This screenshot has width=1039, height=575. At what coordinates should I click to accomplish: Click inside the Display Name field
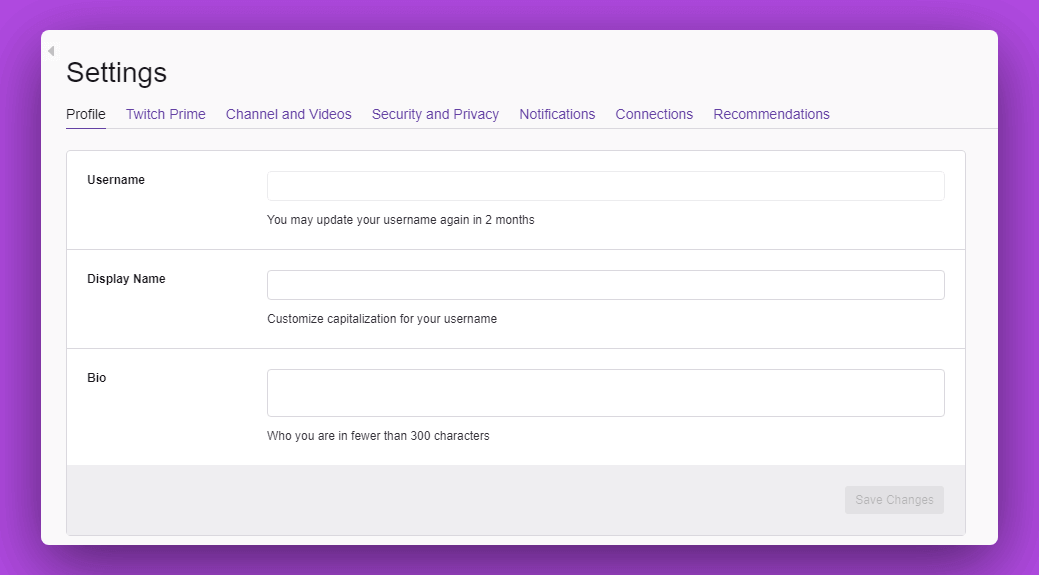pyautogui.click(x=606, y=285)
